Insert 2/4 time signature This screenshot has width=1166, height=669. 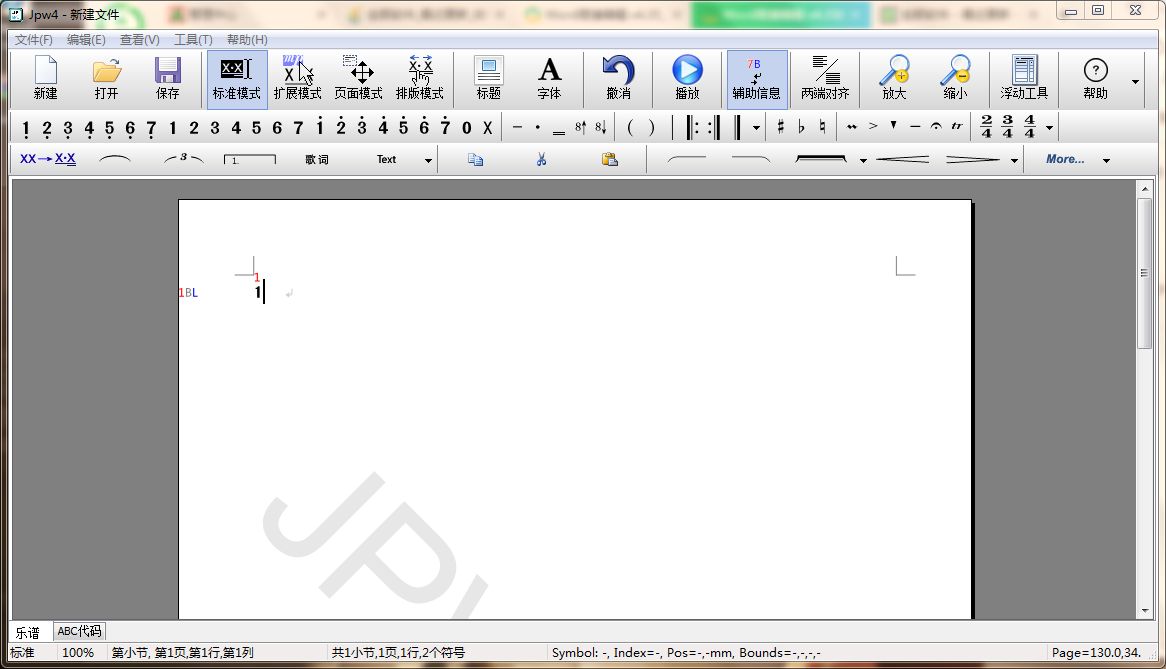pos(986,126)
